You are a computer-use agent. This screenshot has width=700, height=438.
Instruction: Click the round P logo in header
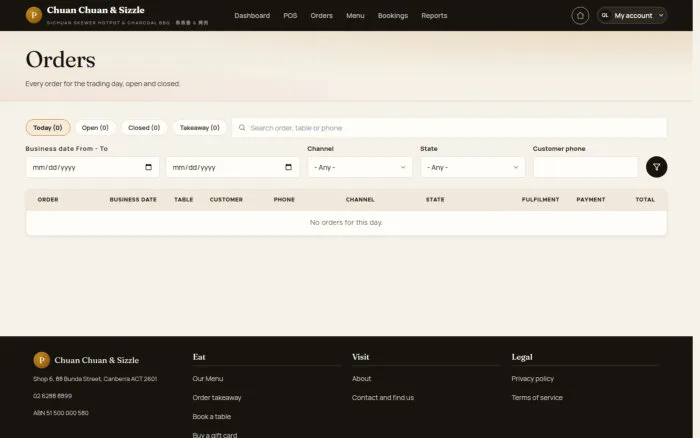pos(34,15)
